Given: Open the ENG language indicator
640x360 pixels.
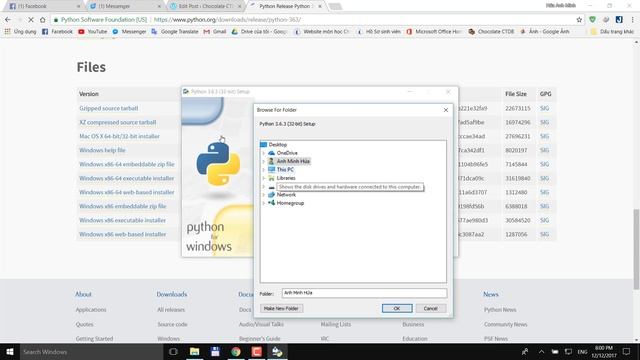Looking at the screenshot, I should click(x=582, y=352).
